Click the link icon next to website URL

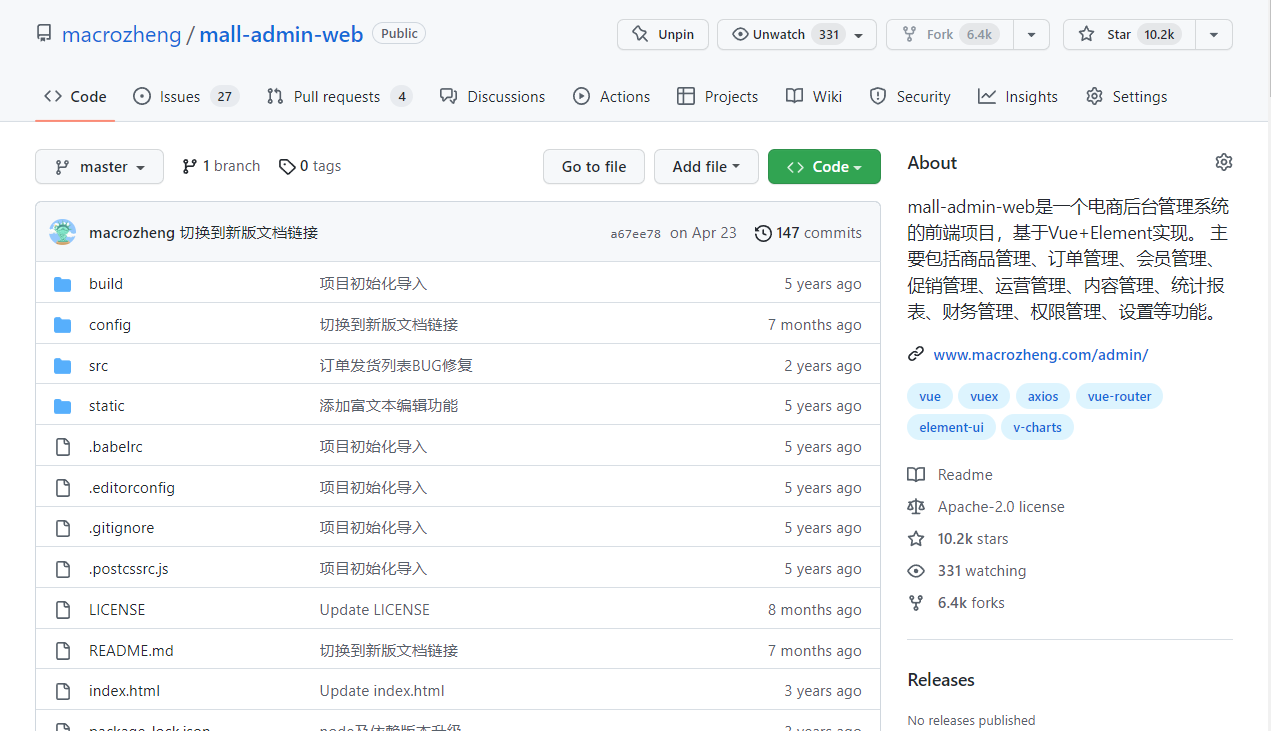pos(916,354)
